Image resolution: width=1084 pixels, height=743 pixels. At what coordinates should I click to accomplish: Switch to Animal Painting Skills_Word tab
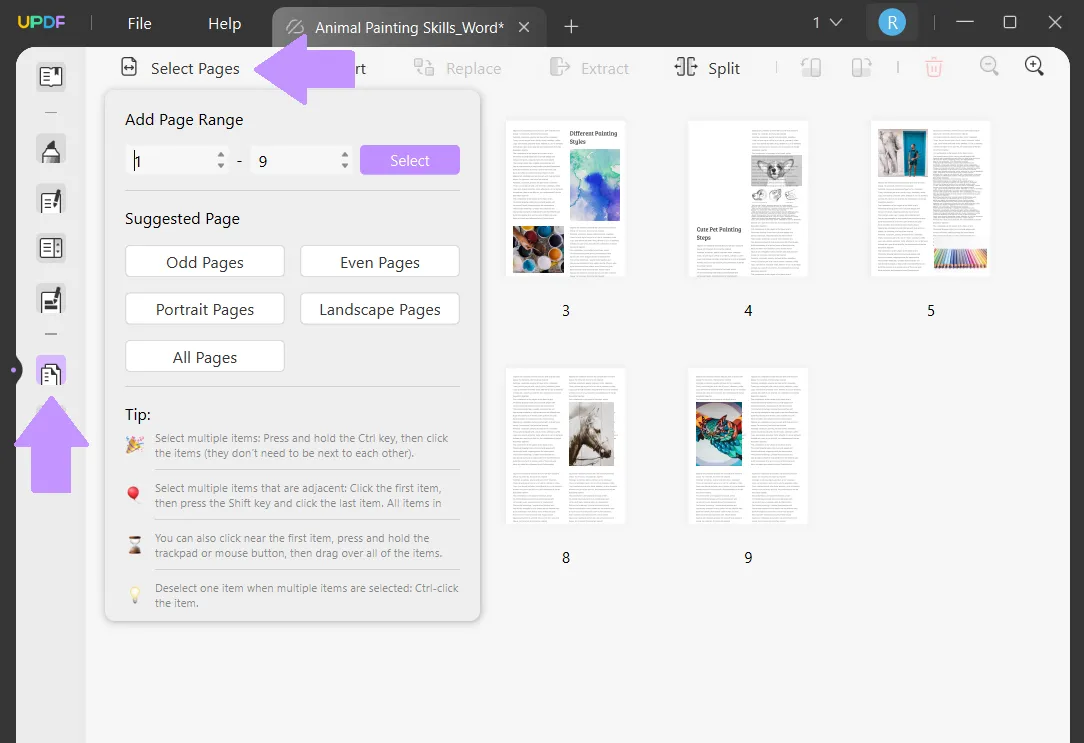point(409,28)
